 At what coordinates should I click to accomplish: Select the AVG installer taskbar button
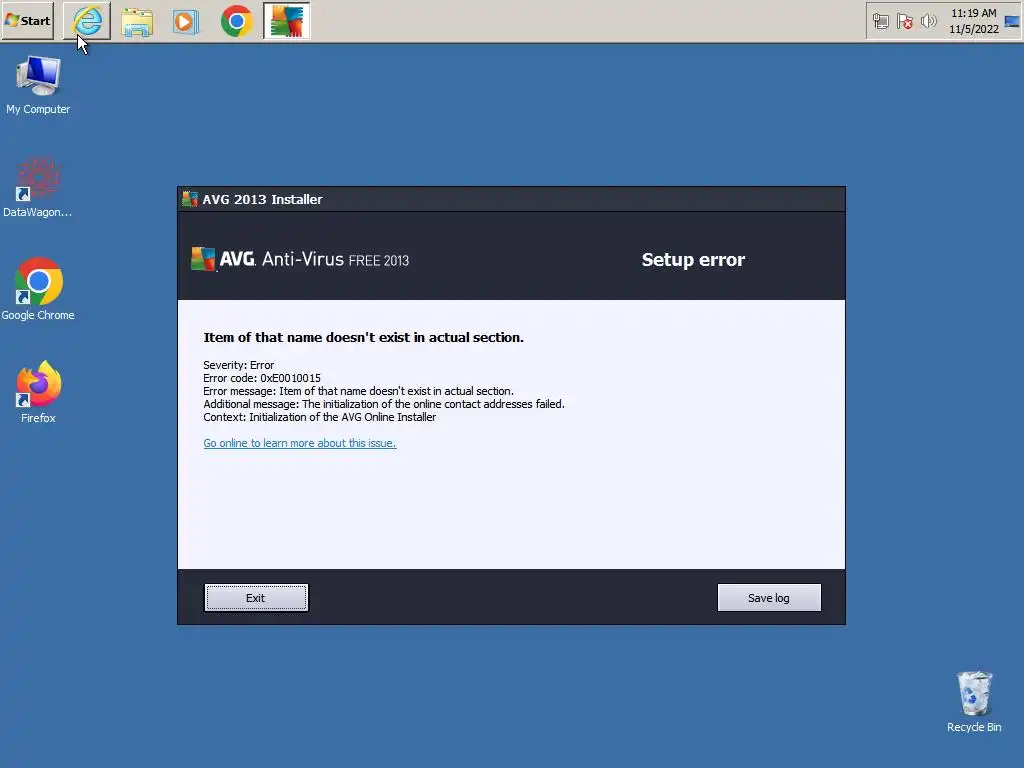(x=287, y=21)
